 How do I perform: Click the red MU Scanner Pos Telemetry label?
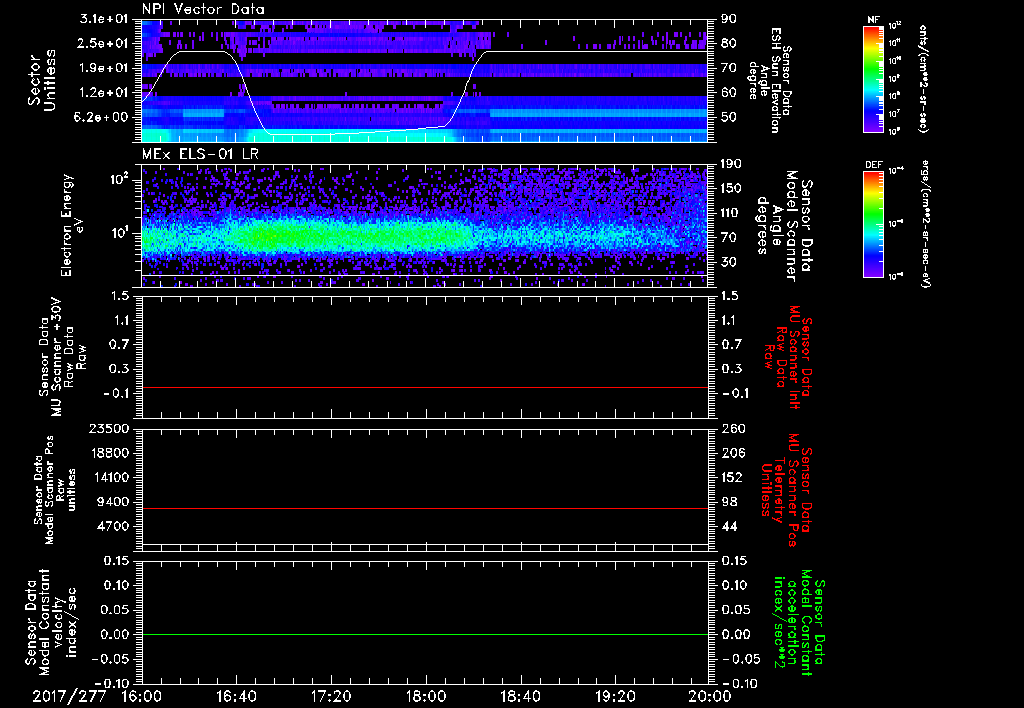click(788, 490)
